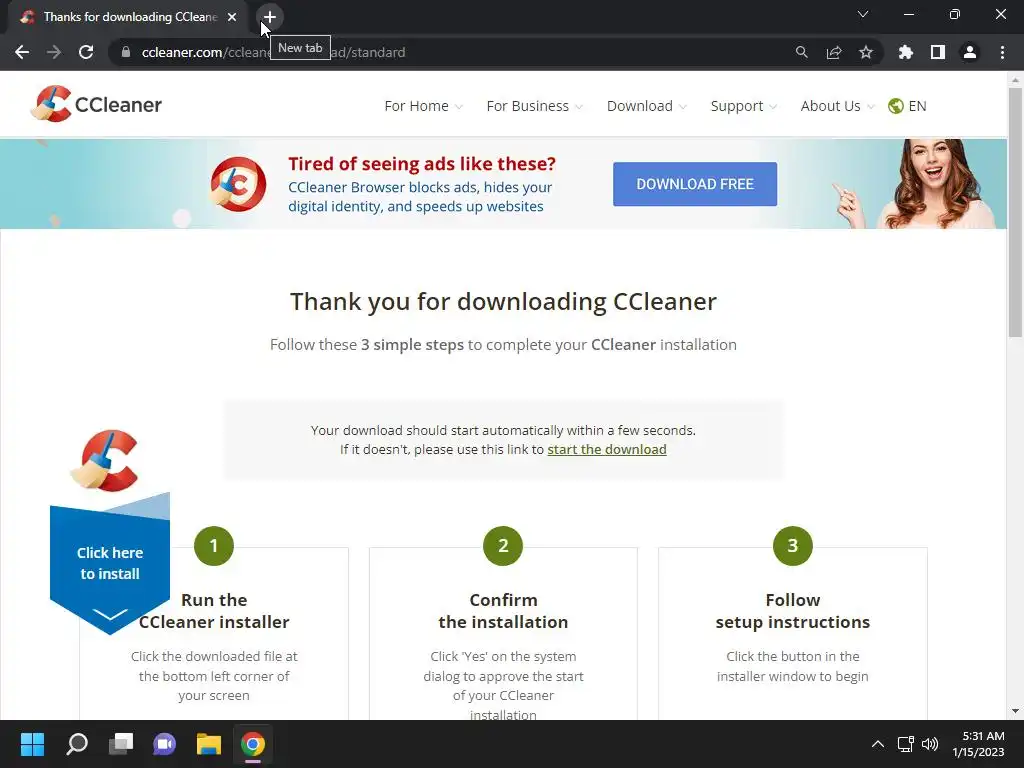Screen dimensions: 1024x768
Task: Expand the Support menu
Action: tap(744, 106)
